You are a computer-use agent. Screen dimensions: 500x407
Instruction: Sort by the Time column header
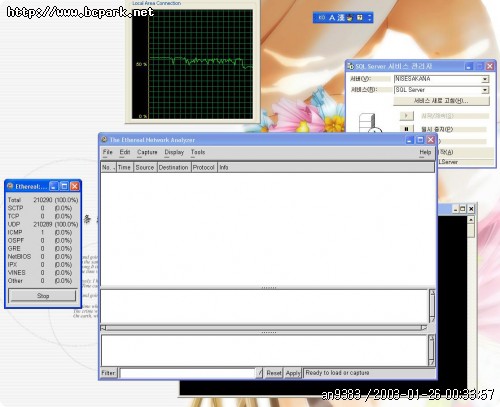point(125,167)
